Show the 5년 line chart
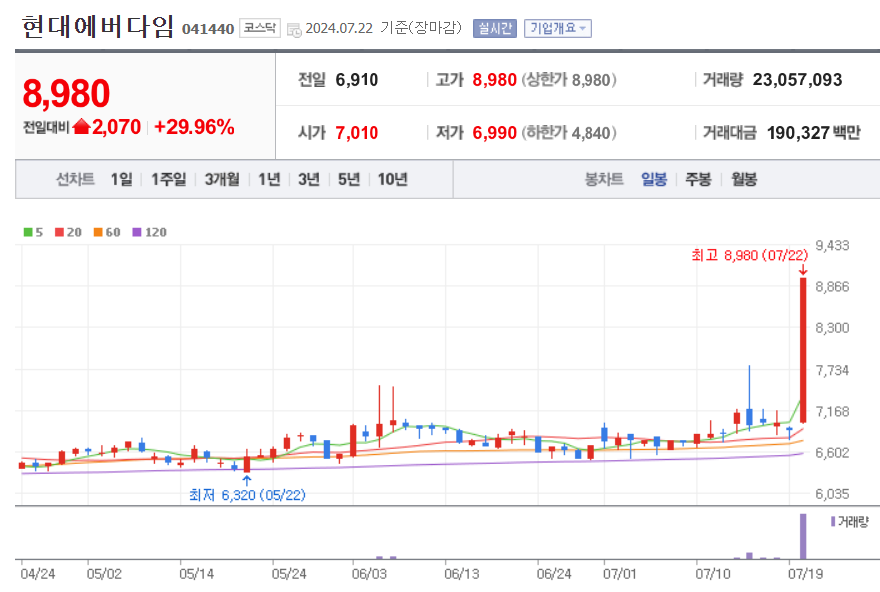The image size is (880, 592). click(x=349, y=179)
